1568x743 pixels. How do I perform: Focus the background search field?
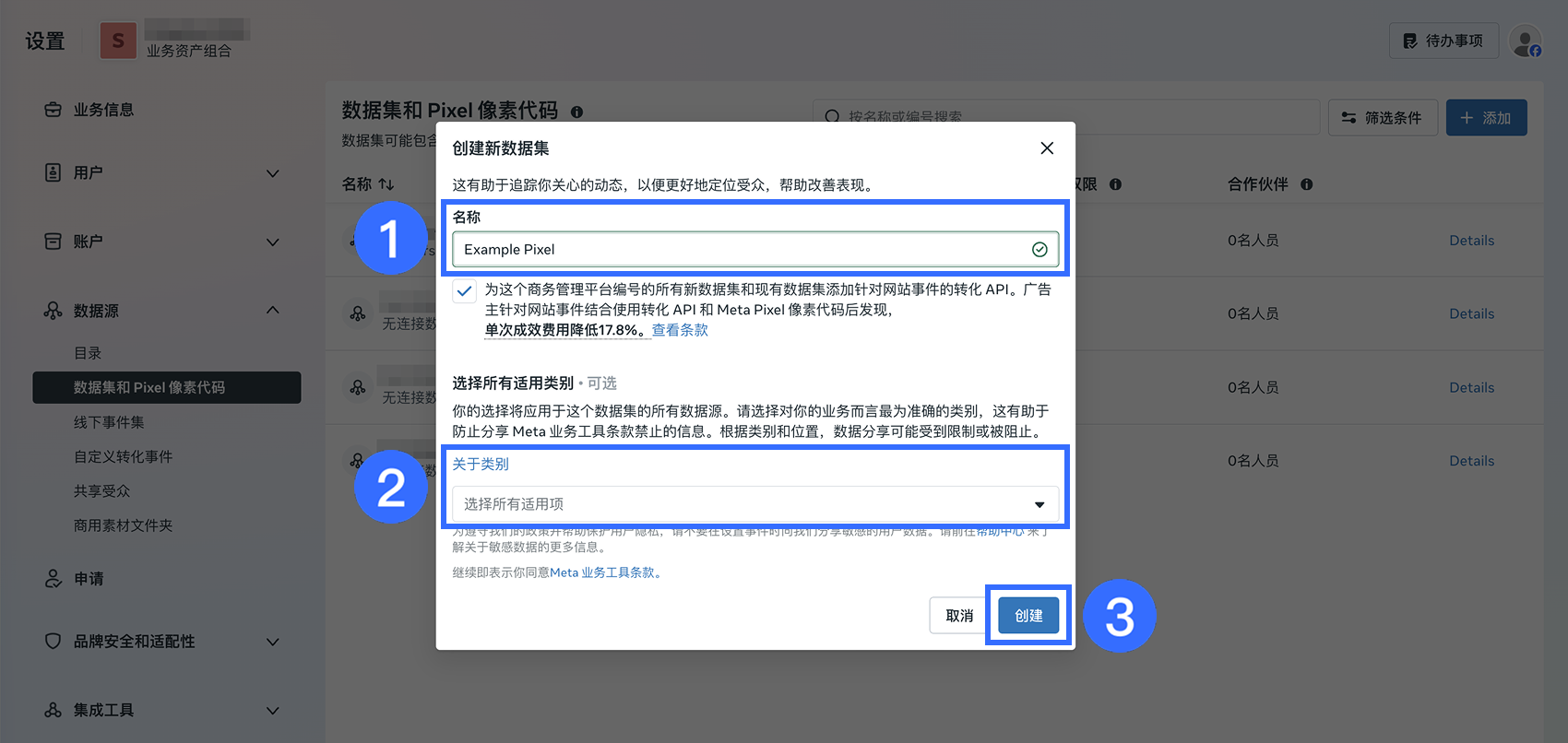coord(1066,117)
